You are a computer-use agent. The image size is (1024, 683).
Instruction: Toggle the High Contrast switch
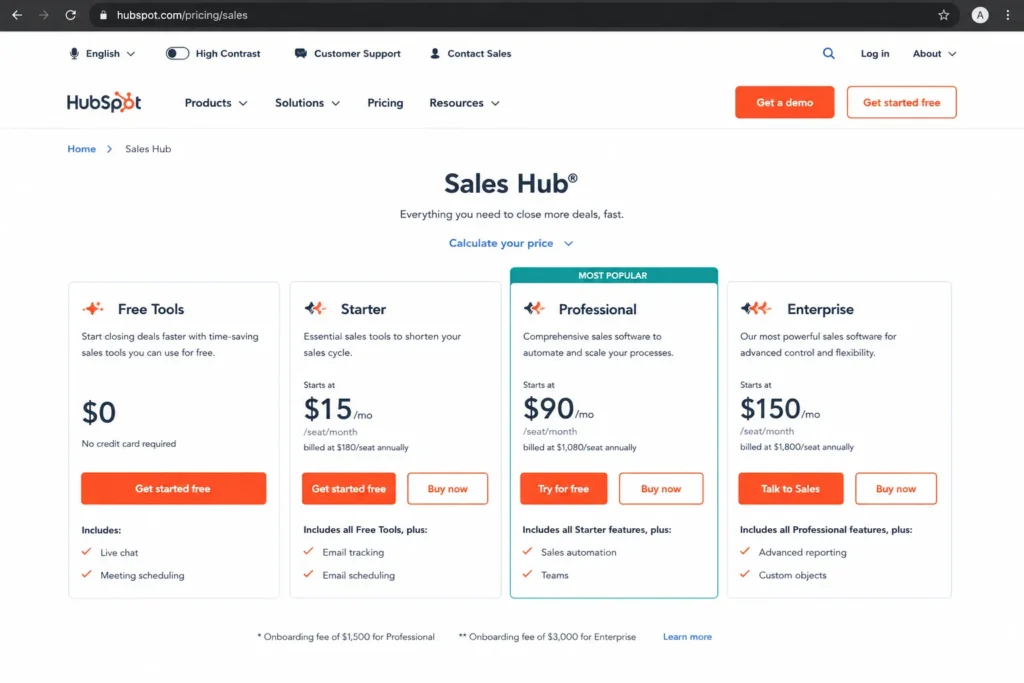[177, 54]
